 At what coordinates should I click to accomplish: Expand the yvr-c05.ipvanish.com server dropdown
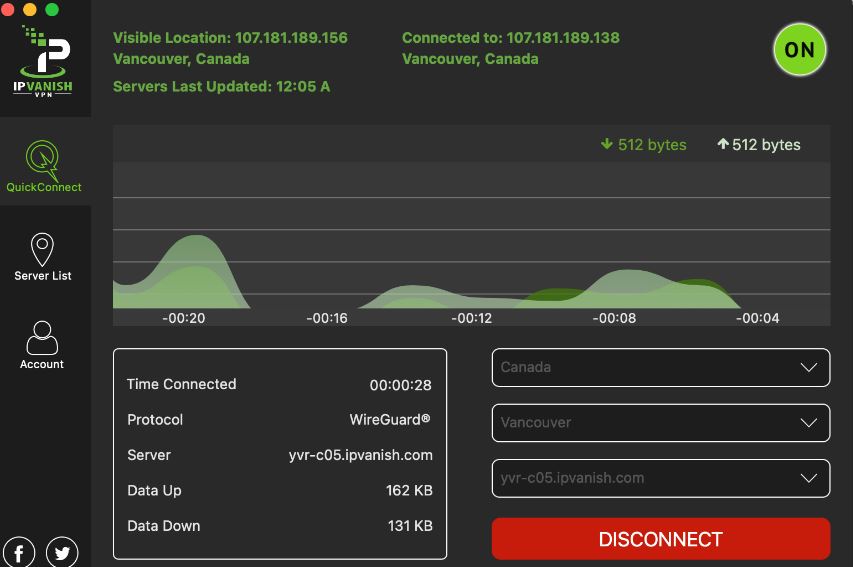(x=660, y=478)
